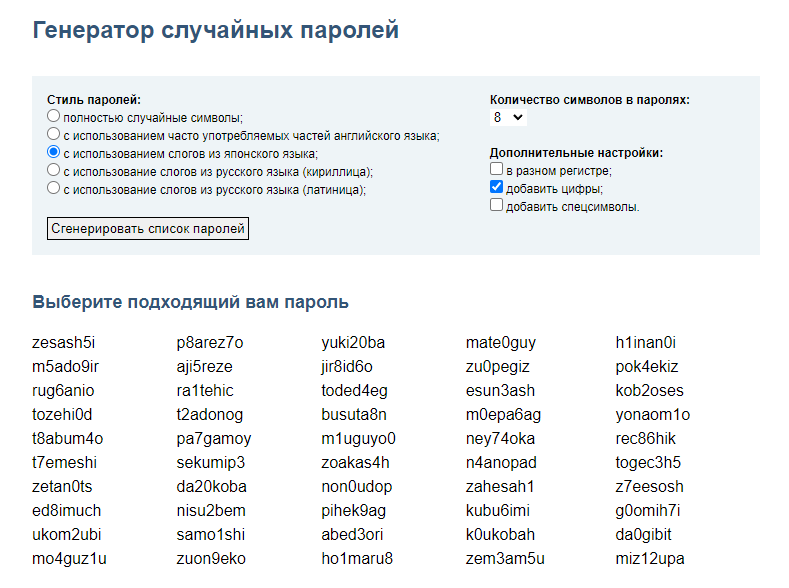The image size is (789, 588).
Task: Select password da20koba
Action: pos(212,487)
